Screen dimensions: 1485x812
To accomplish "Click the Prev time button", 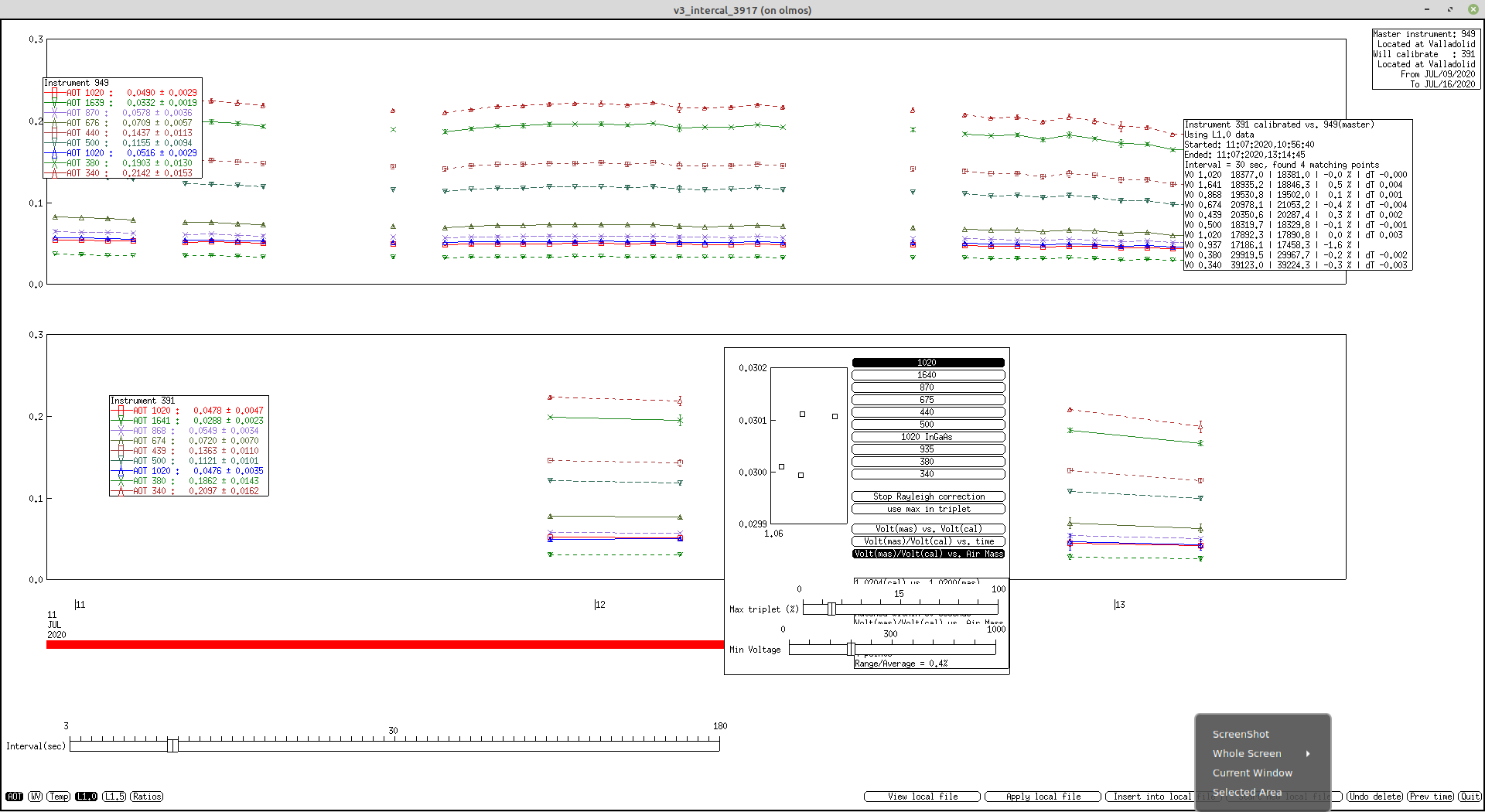I will 1430,797.
